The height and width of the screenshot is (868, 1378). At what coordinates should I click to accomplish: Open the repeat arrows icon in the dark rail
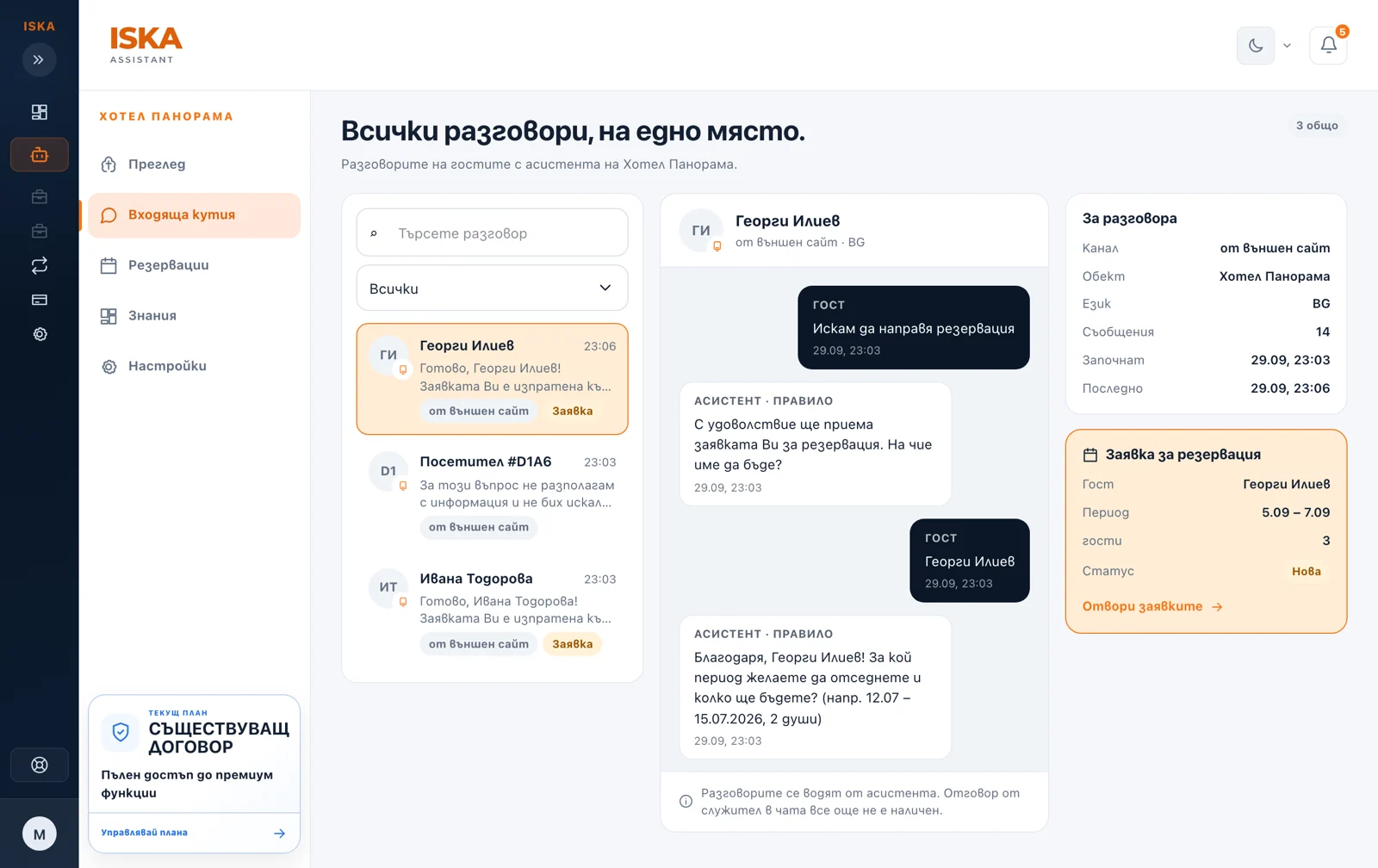[x=39, y=265]
